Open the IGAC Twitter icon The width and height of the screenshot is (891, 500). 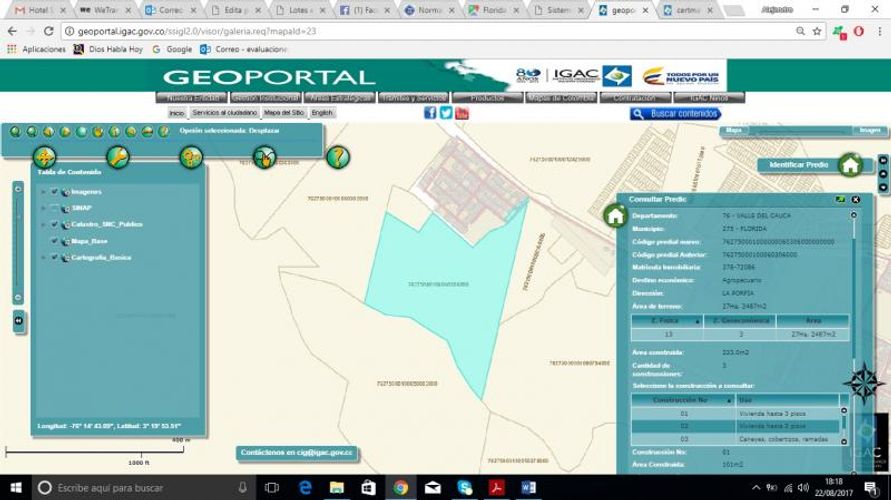tap(446, 112)
